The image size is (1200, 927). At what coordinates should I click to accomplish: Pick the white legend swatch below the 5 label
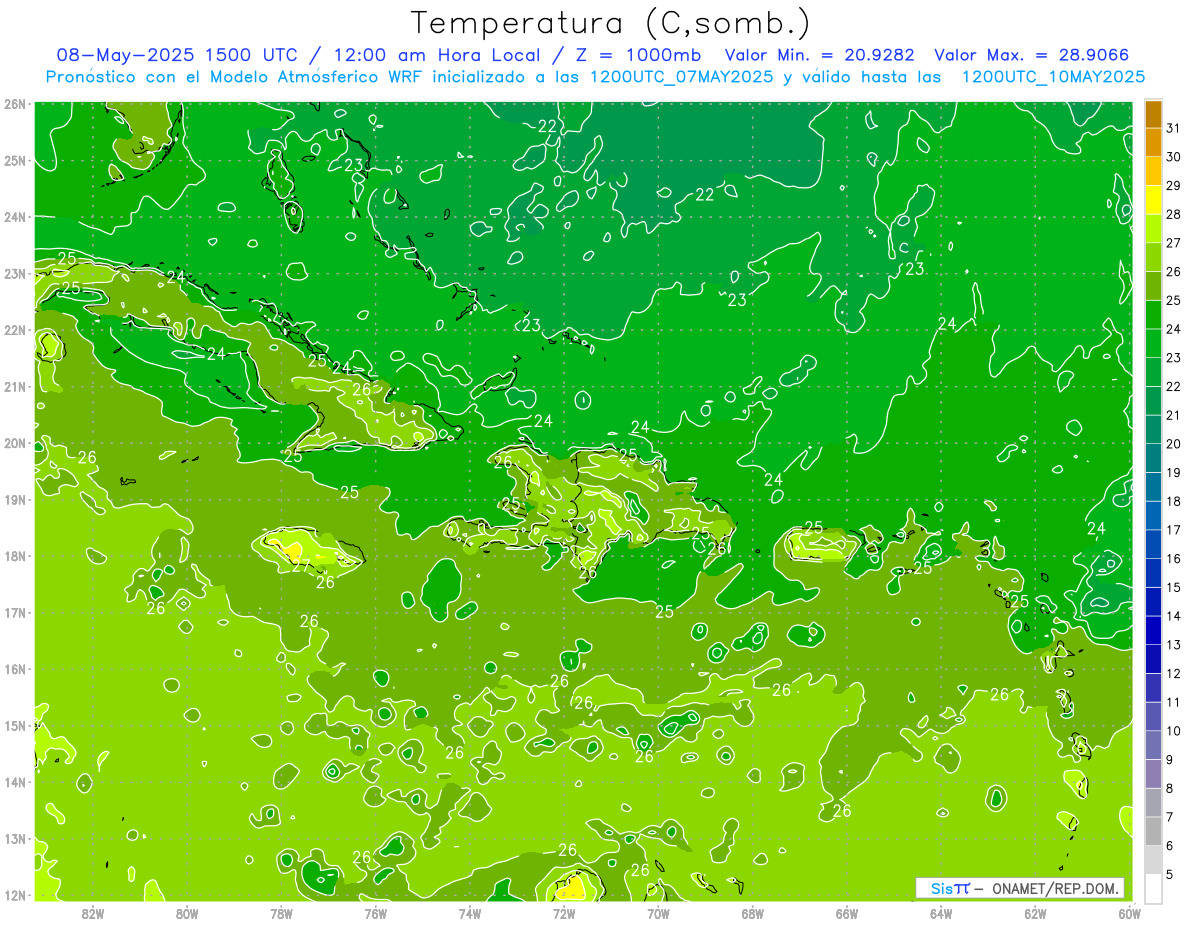[x=1153, y=888]
